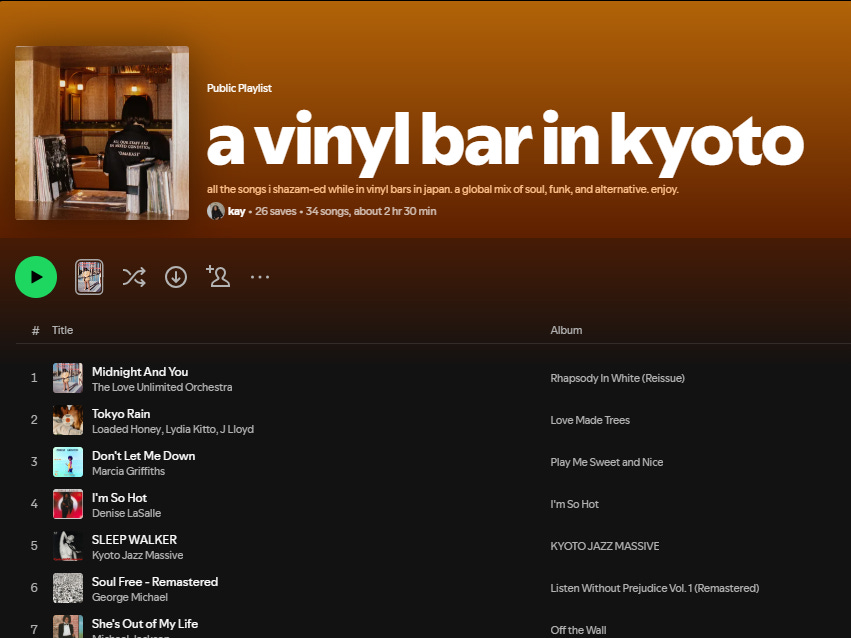Image resolution: width=851 pixels, height=638 pixels.
Task: Click SLEEP WALKER album art
Action: (x=68, y=546)
